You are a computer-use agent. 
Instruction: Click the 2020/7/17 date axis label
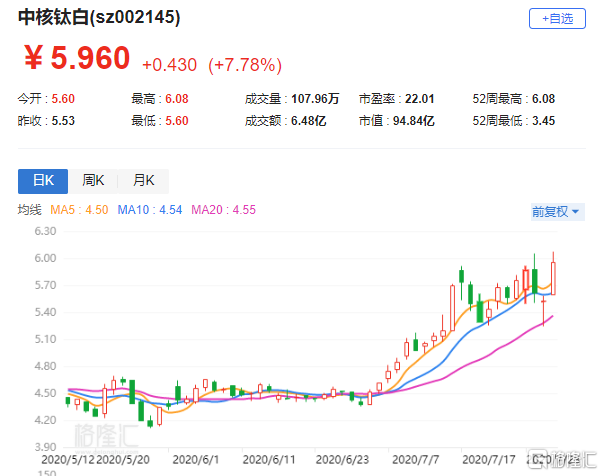(x=489, y=460)
